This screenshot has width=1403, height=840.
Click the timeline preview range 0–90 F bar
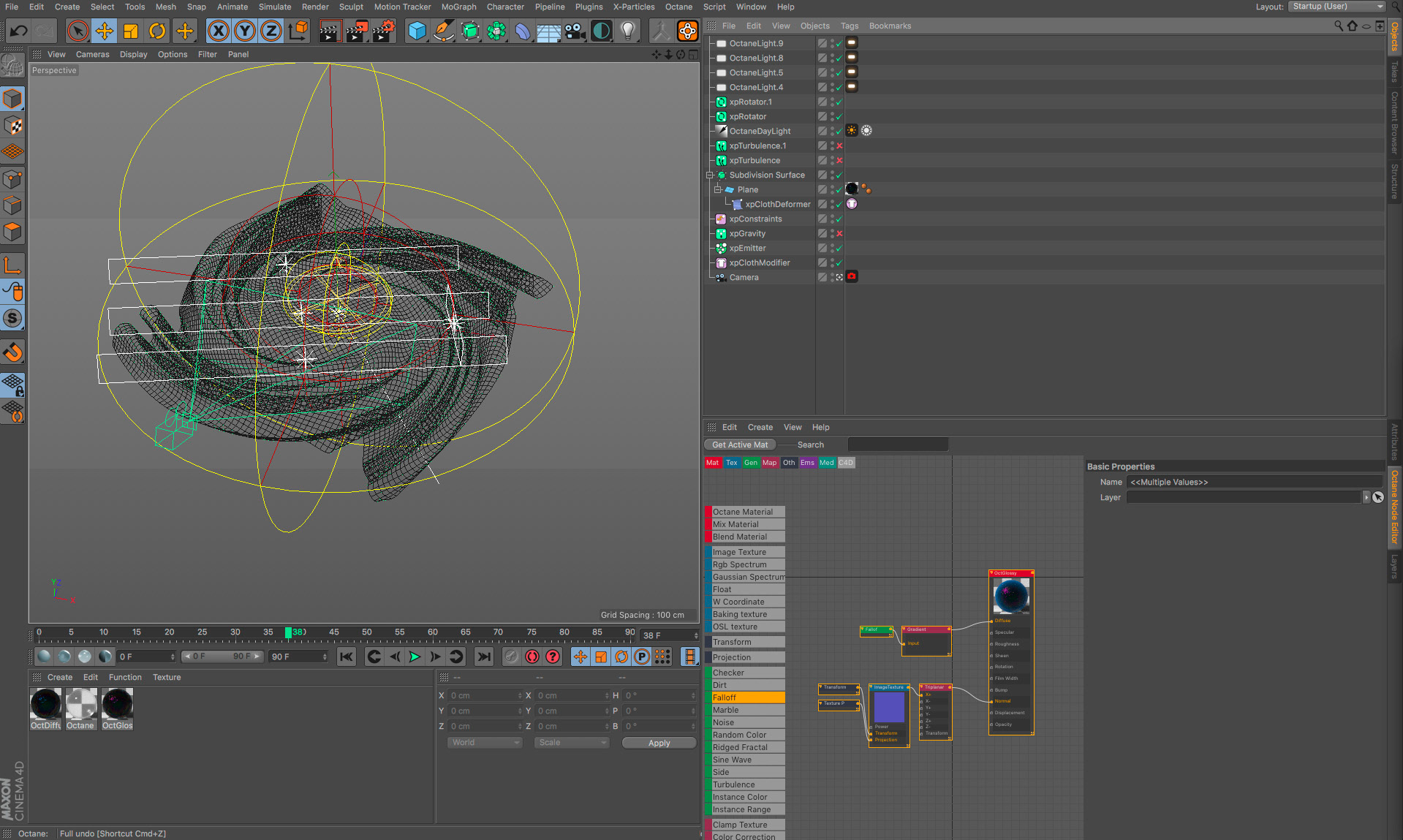tap(222, 657)
